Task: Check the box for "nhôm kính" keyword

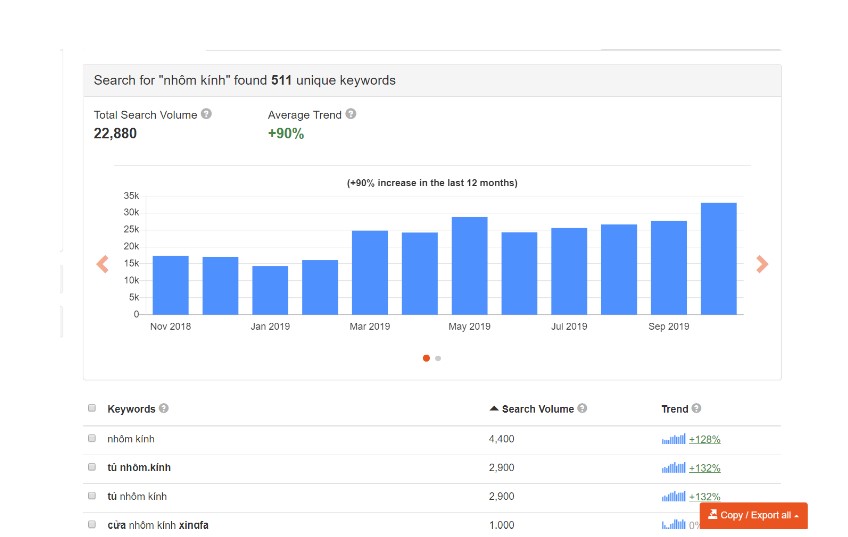Action: 92,439
